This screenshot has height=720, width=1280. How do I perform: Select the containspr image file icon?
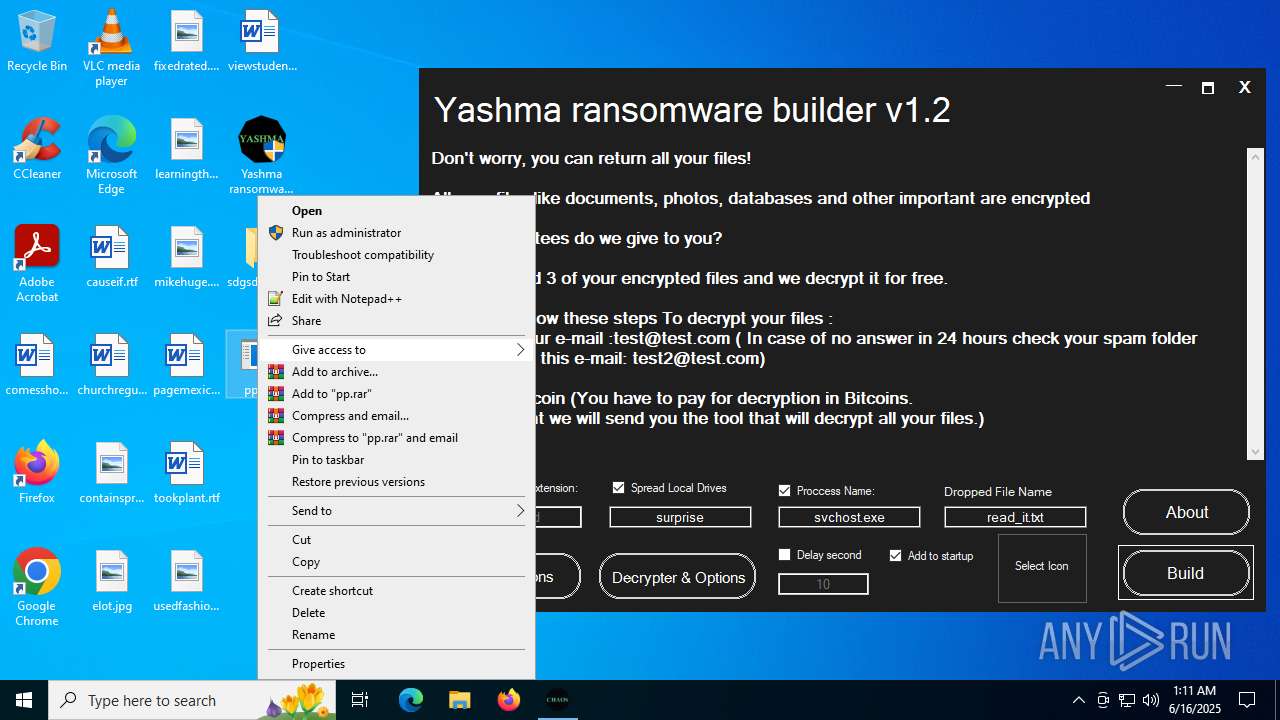[x=111, y=473]
